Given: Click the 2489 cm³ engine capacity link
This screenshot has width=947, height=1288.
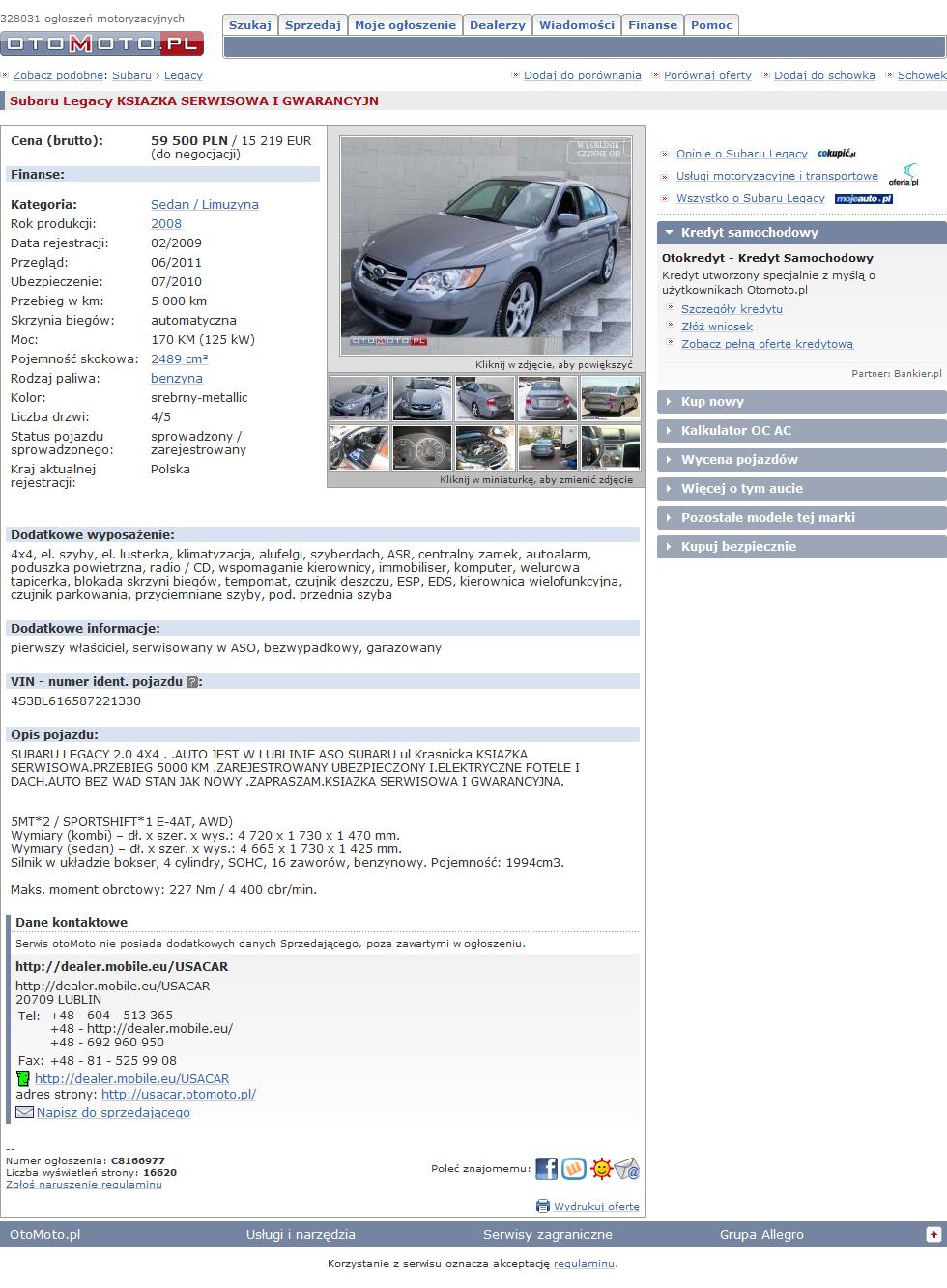Looking at the screenshot, I should tap(180, 359).
